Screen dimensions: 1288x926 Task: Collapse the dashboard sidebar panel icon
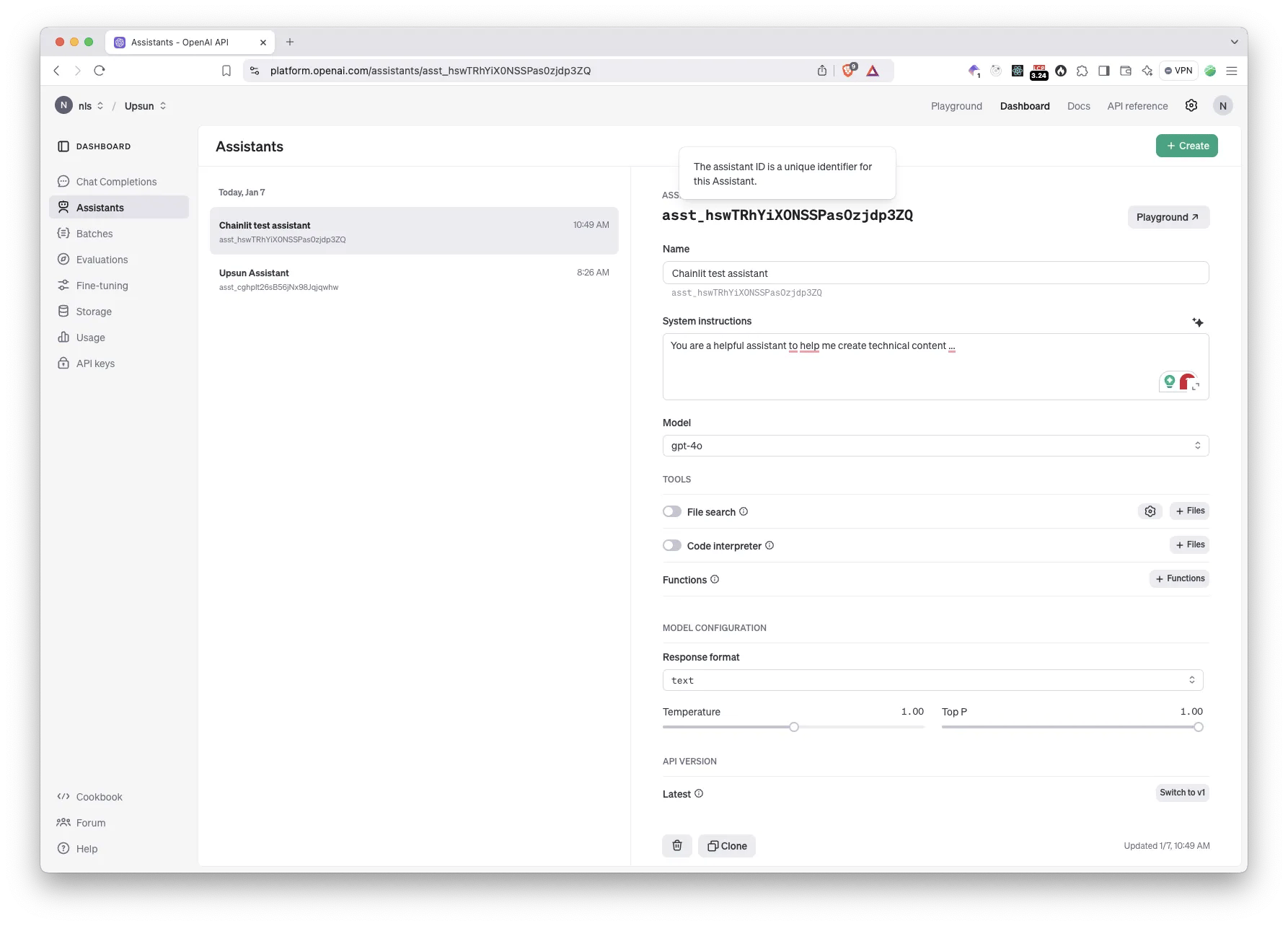click(x=63, y=146)
